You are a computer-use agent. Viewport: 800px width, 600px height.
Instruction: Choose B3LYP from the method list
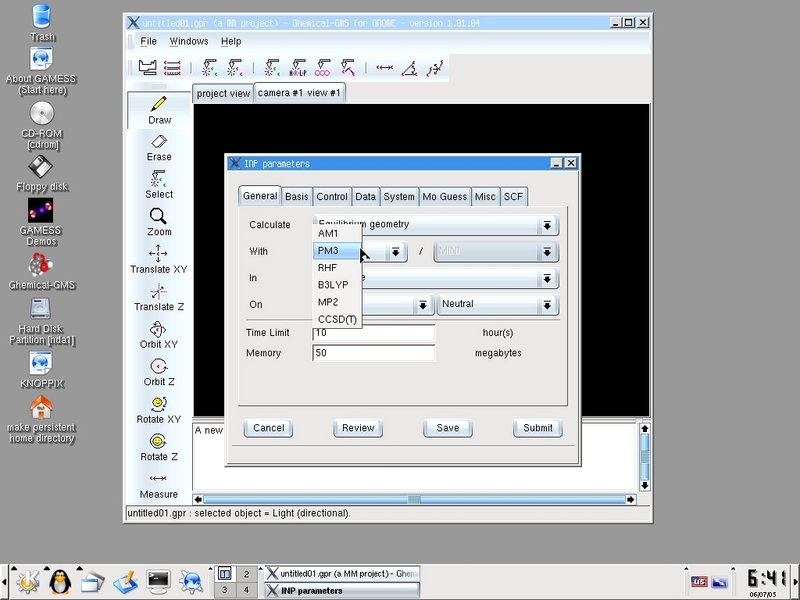tap(333, 285)
